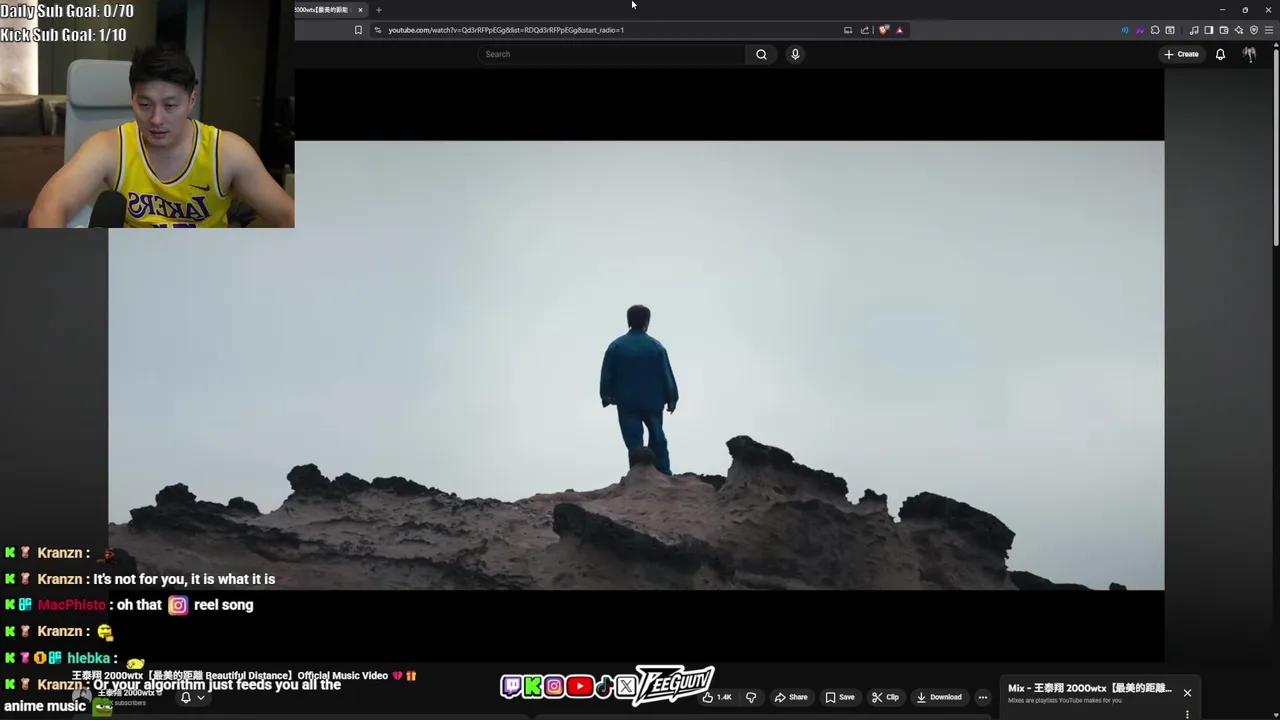Click the Clip scissors button
The height and width of the screenshot is (720, 1280).
pos(884,697)
